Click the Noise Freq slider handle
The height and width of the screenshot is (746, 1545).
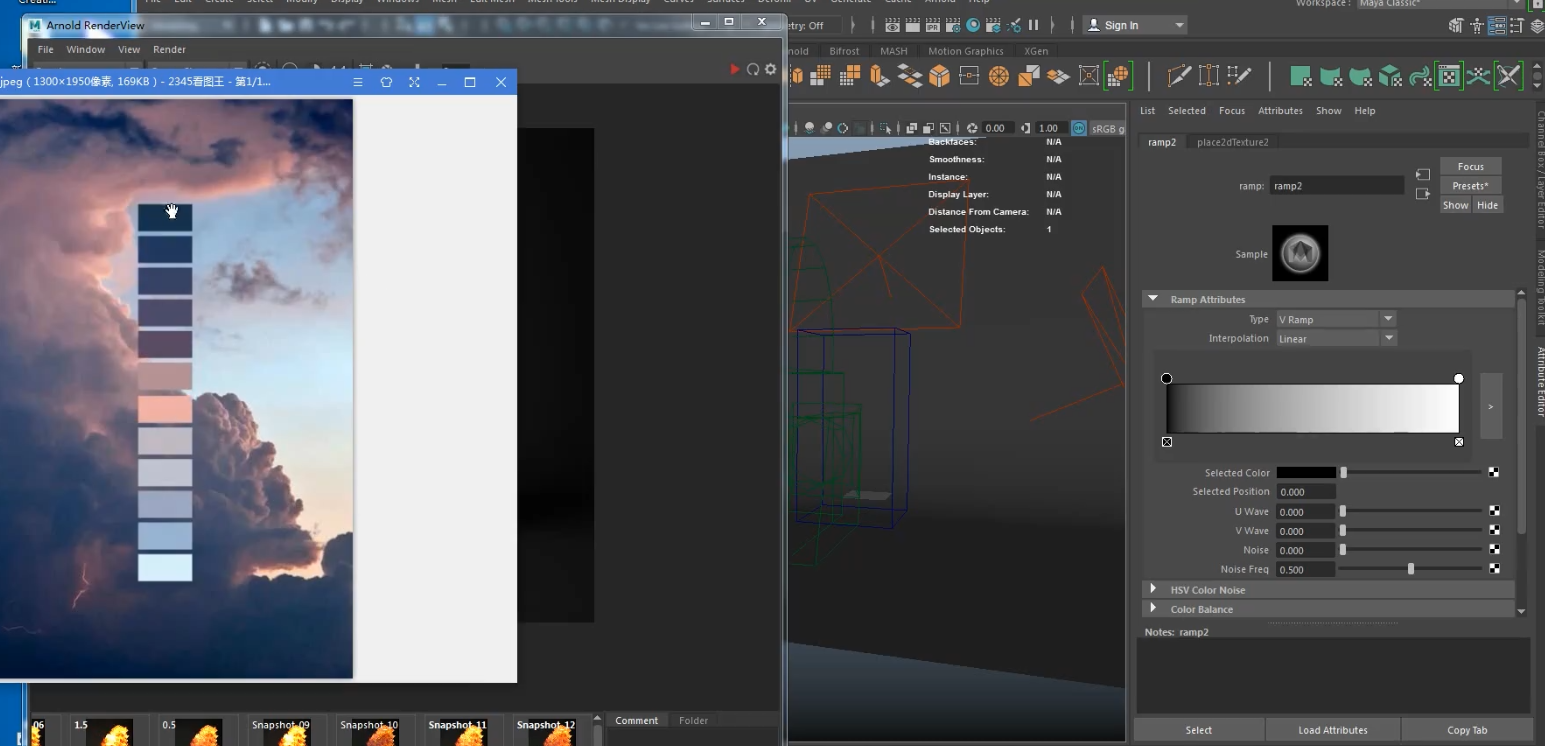pos(1411,569)
